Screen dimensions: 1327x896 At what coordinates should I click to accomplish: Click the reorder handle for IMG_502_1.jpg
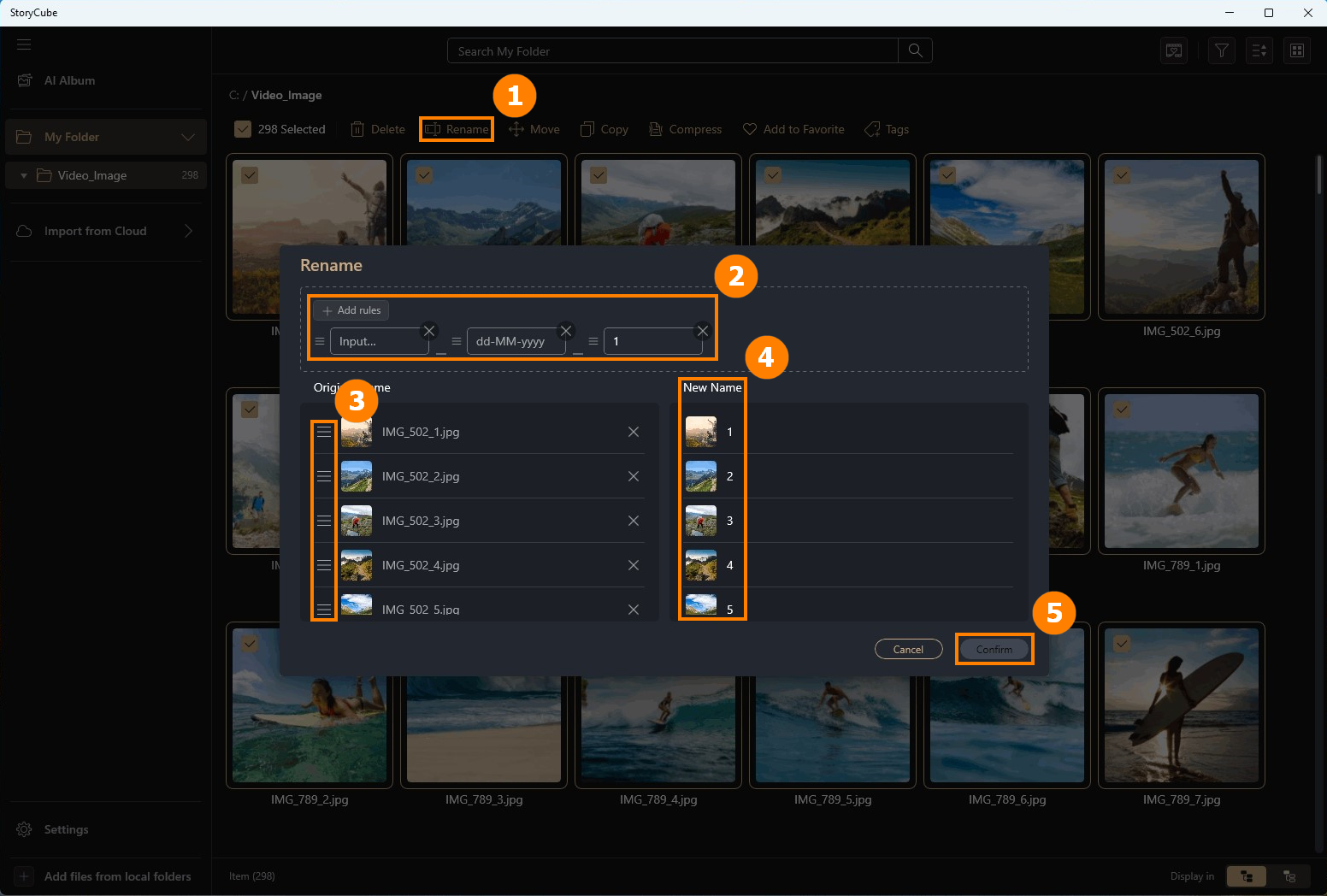click(x=324, y=432)
